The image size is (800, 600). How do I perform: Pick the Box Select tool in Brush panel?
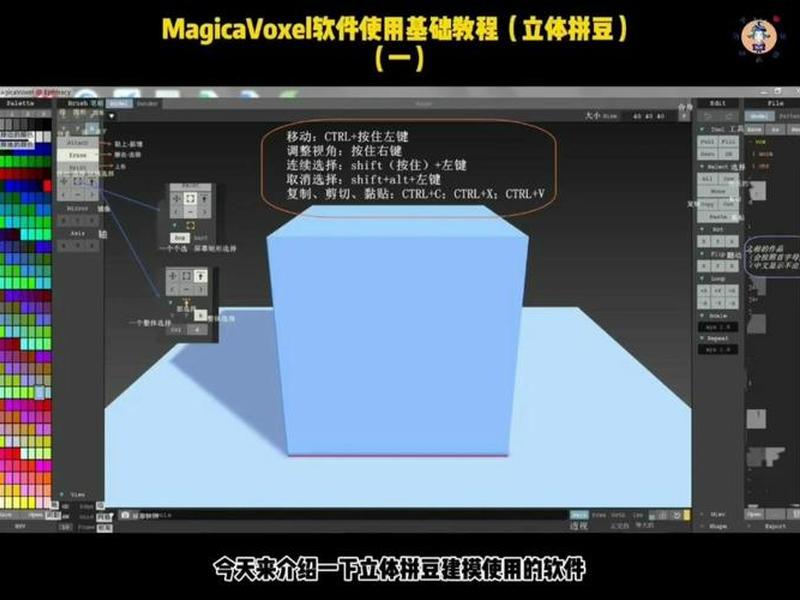click(78, 182)
